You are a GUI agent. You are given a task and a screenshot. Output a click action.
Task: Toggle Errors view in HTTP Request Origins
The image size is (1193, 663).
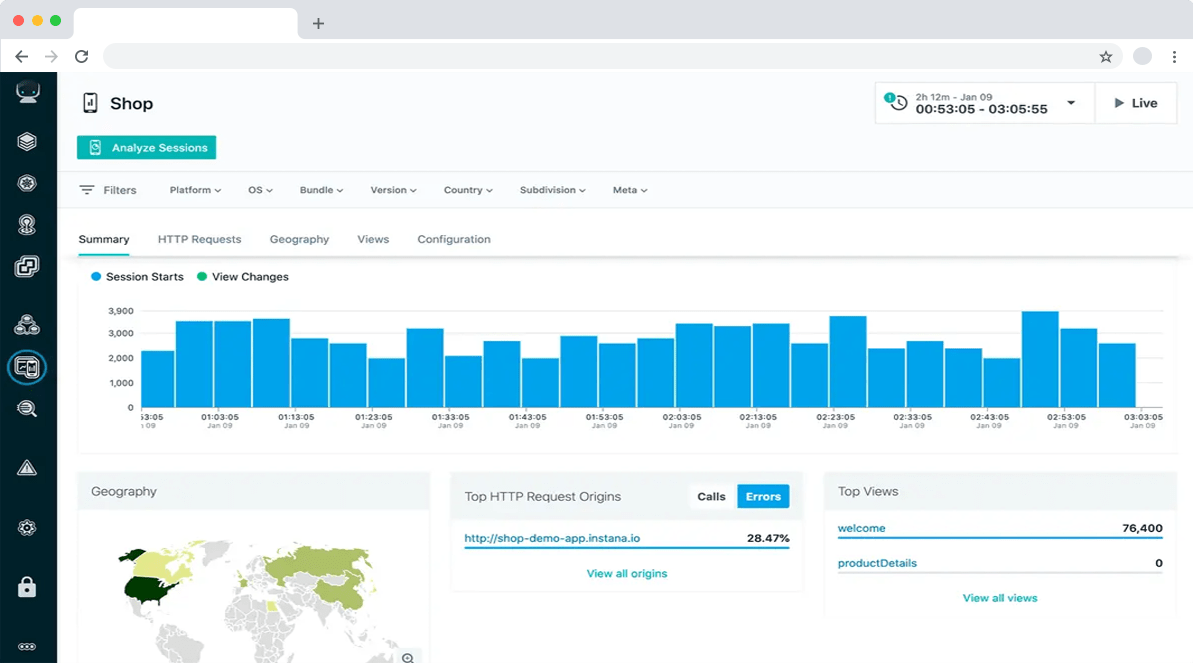click(763, 497)
